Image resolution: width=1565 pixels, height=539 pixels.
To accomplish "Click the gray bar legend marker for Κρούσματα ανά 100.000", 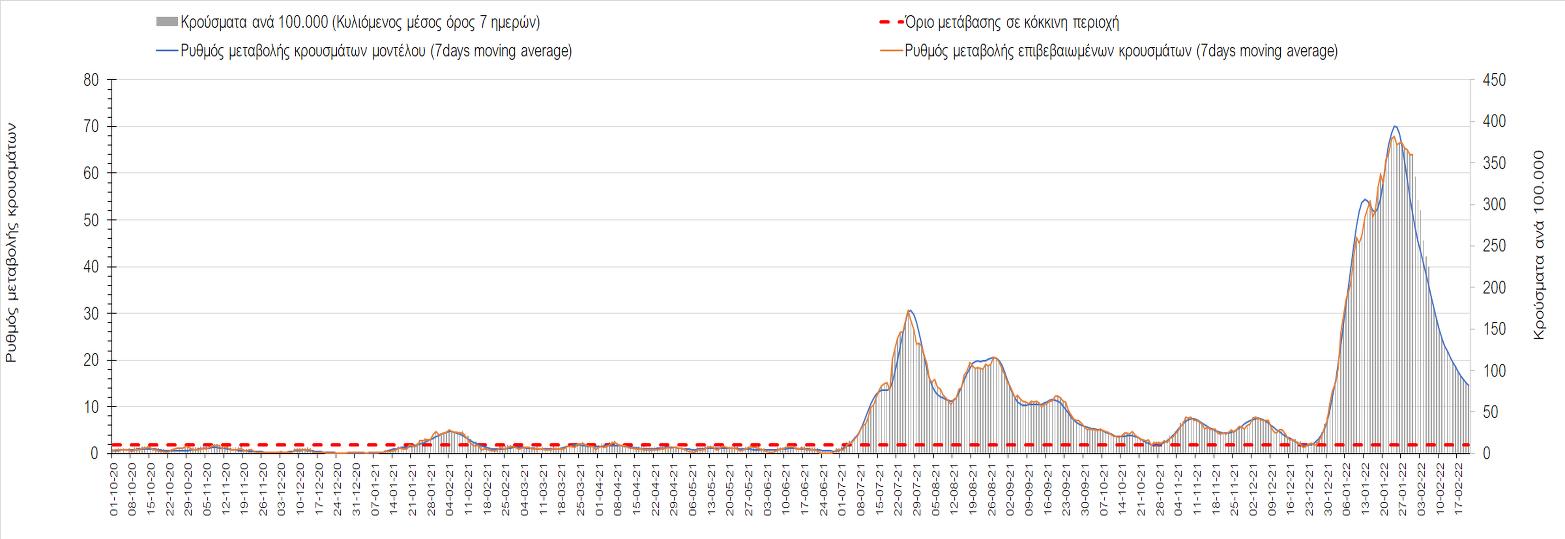I will [167, 22].
